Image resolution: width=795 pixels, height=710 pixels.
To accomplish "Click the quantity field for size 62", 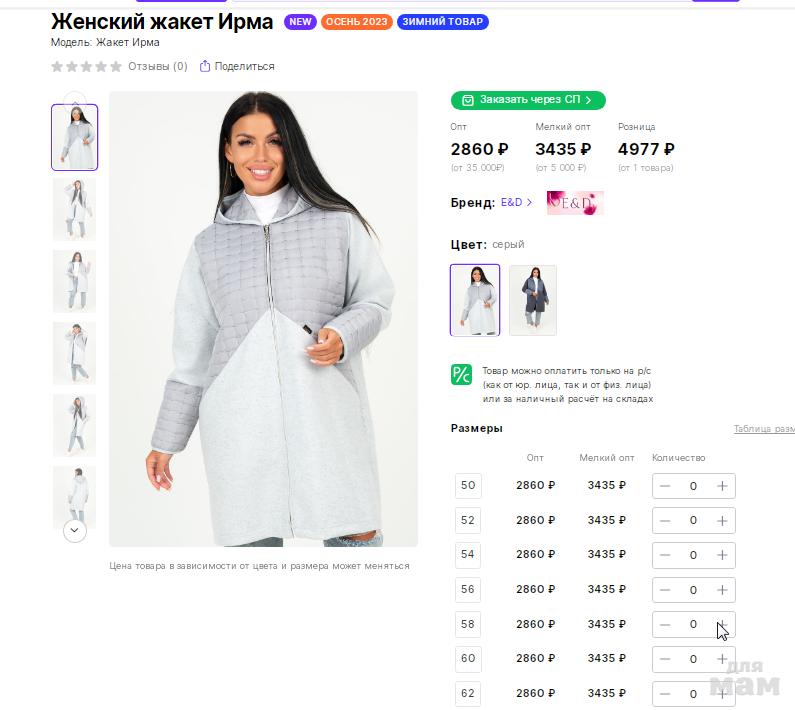I will (x=693, y=693).
